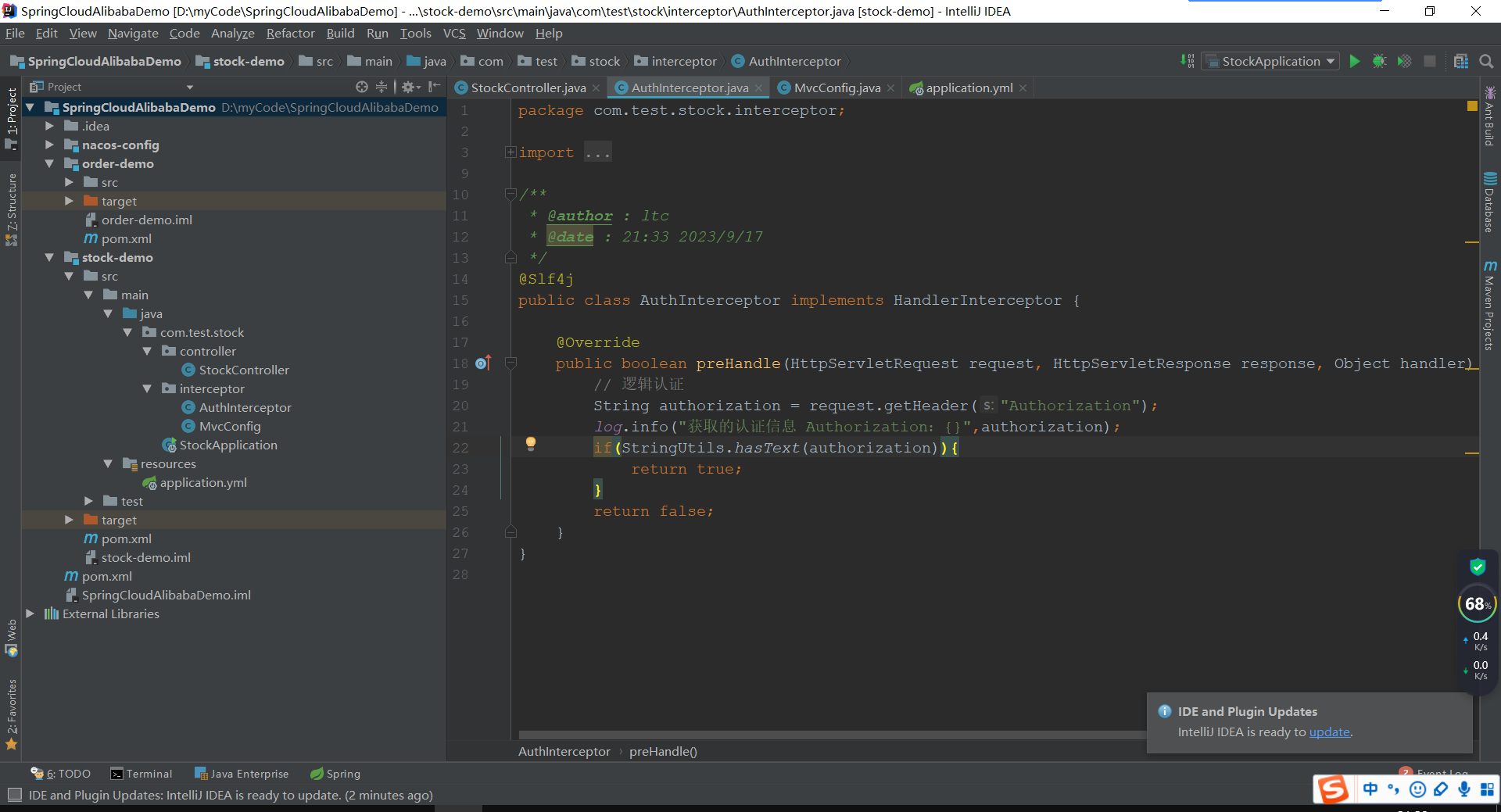Fold the preHandle method on line 18
Viewport: 1501px width, 812px height.
point(511,363)
